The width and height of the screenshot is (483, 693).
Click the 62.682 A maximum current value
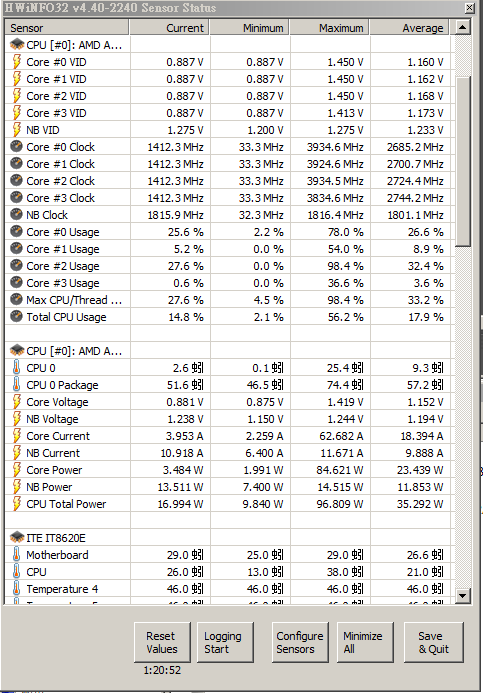341,436
